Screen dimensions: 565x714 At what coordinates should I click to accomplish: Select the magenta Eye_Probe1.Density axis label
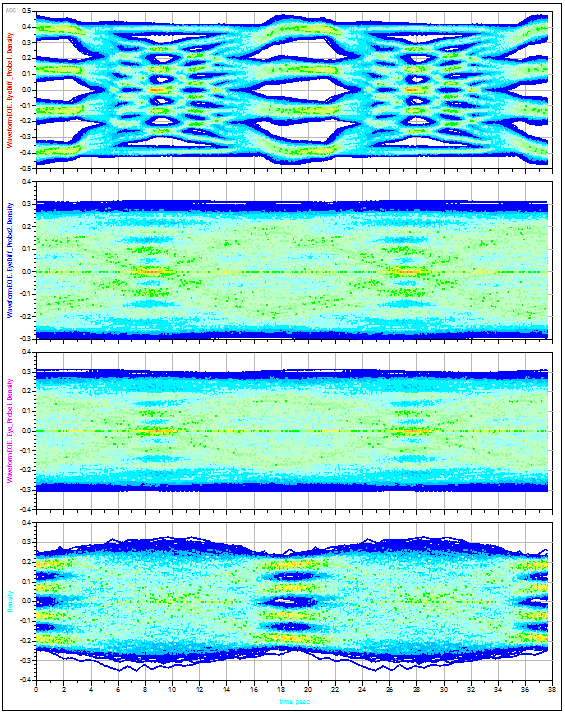(x=10, y=431)
